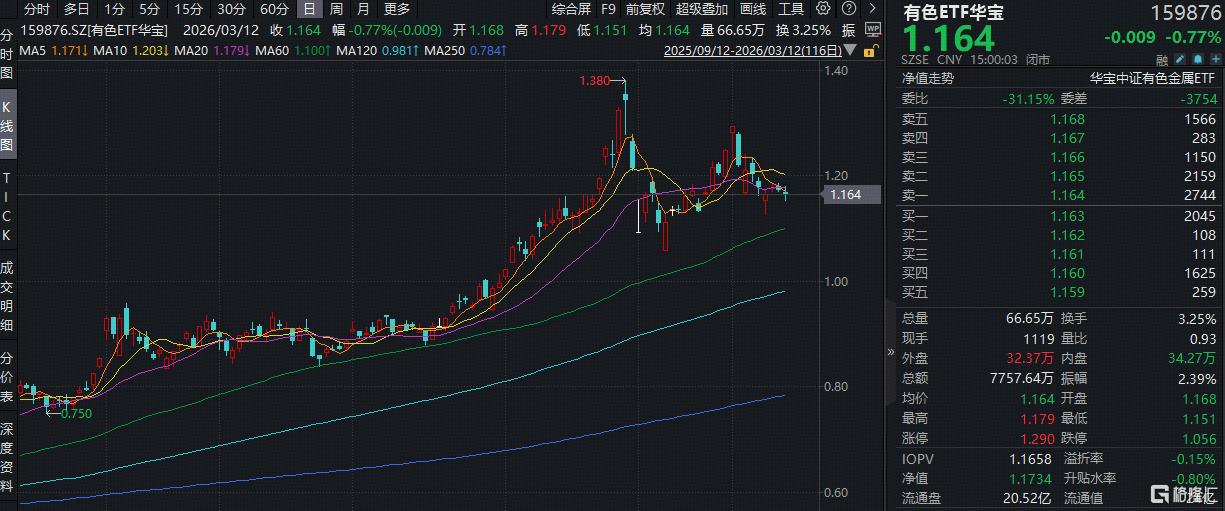This screenshot has width=1225, height=511.
Task: Open the date range dropdown triangle
Action: (x=850, y=49)
